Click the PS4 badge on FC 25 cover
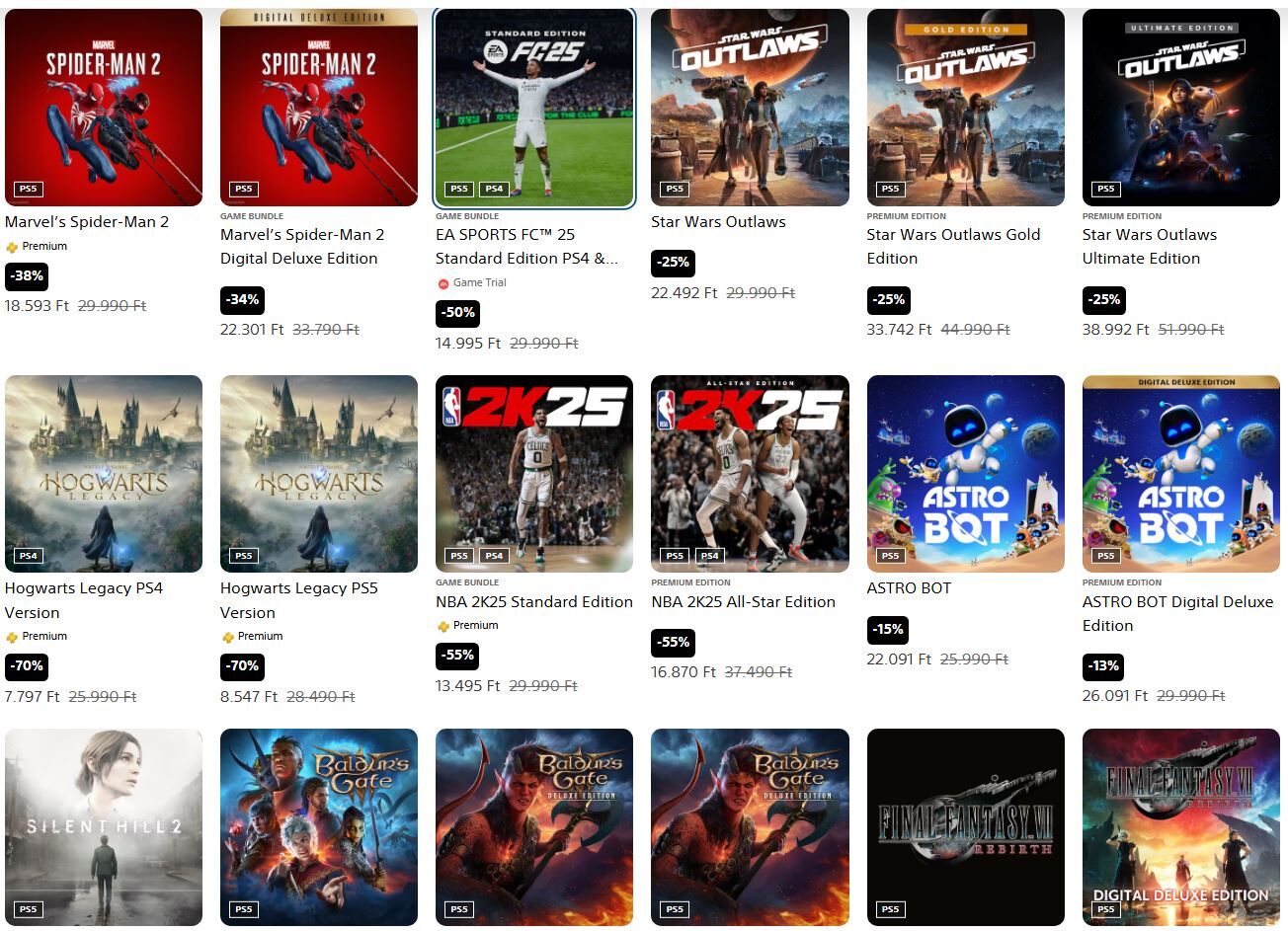The height and width of the screenshot is (931, 1288). (x=494, y=189)
